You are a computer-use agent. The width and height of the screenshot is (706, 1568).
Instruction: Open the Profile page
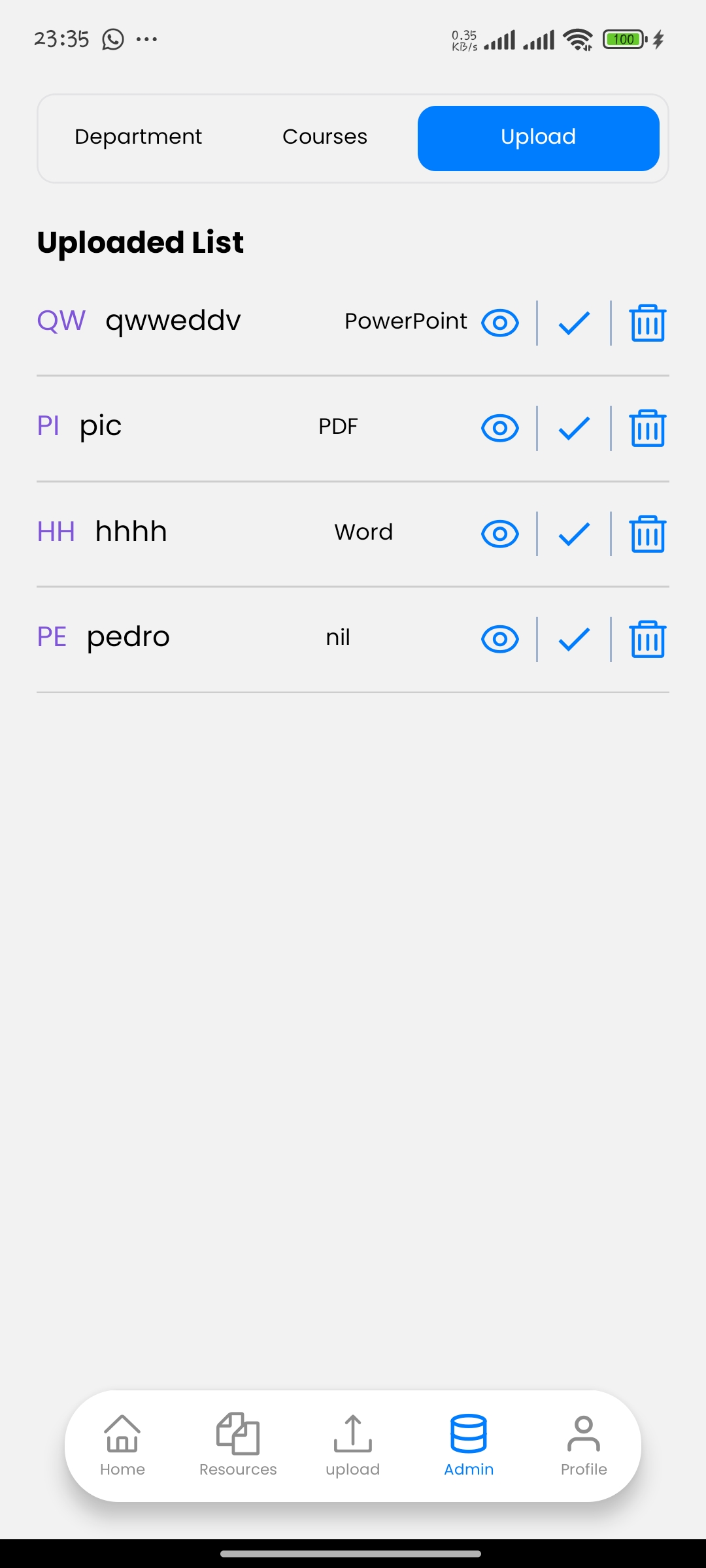click(x=584, y=1445)
